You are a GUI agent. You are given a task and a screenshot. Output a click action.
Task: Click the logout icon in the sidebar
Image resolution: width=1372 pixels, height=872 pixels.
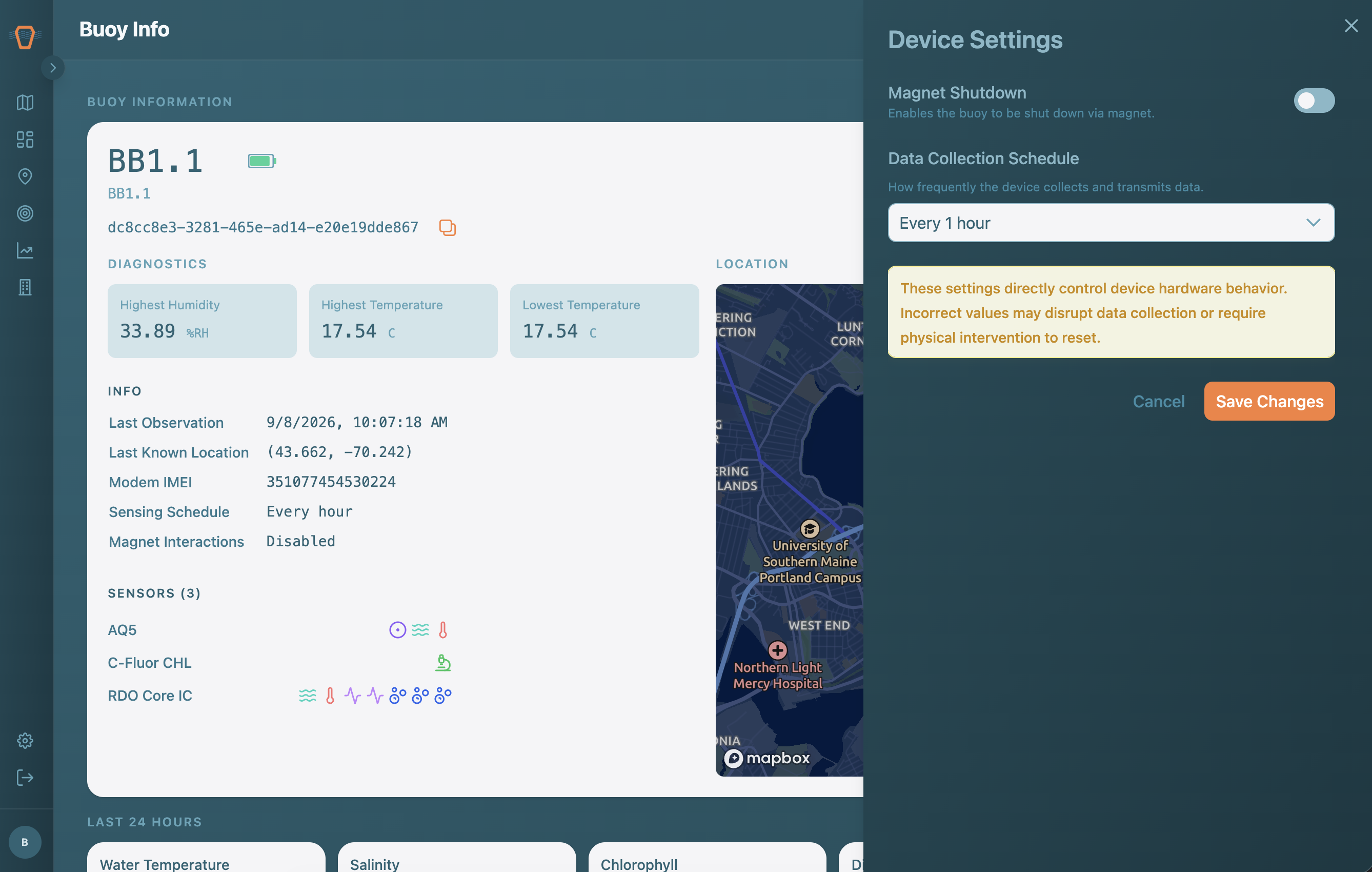pos(25,778)
